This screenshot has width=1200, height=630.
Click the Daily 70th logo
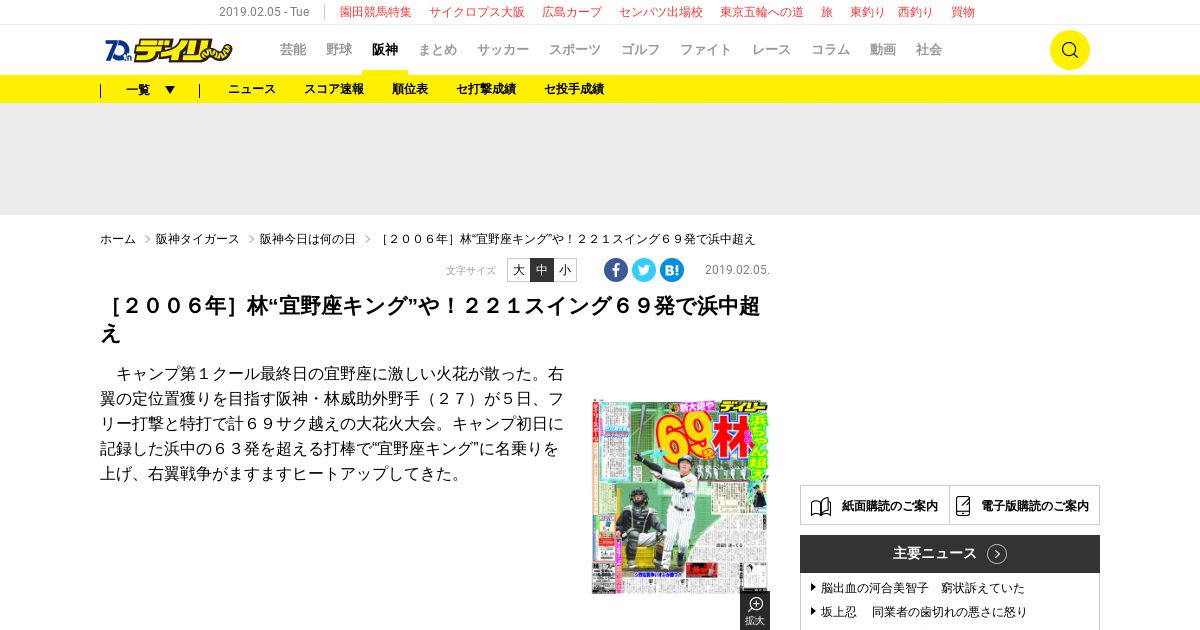coord(168,50)
